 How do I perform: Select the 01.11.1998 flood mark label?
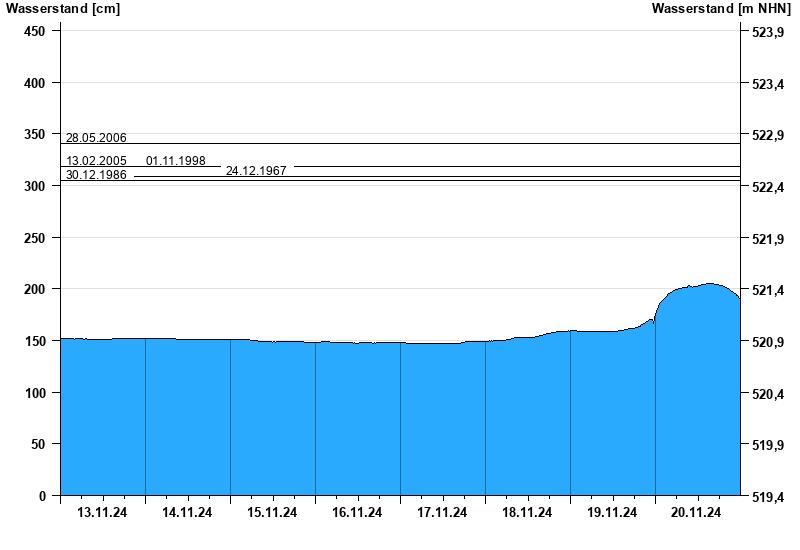pos(176,161)
